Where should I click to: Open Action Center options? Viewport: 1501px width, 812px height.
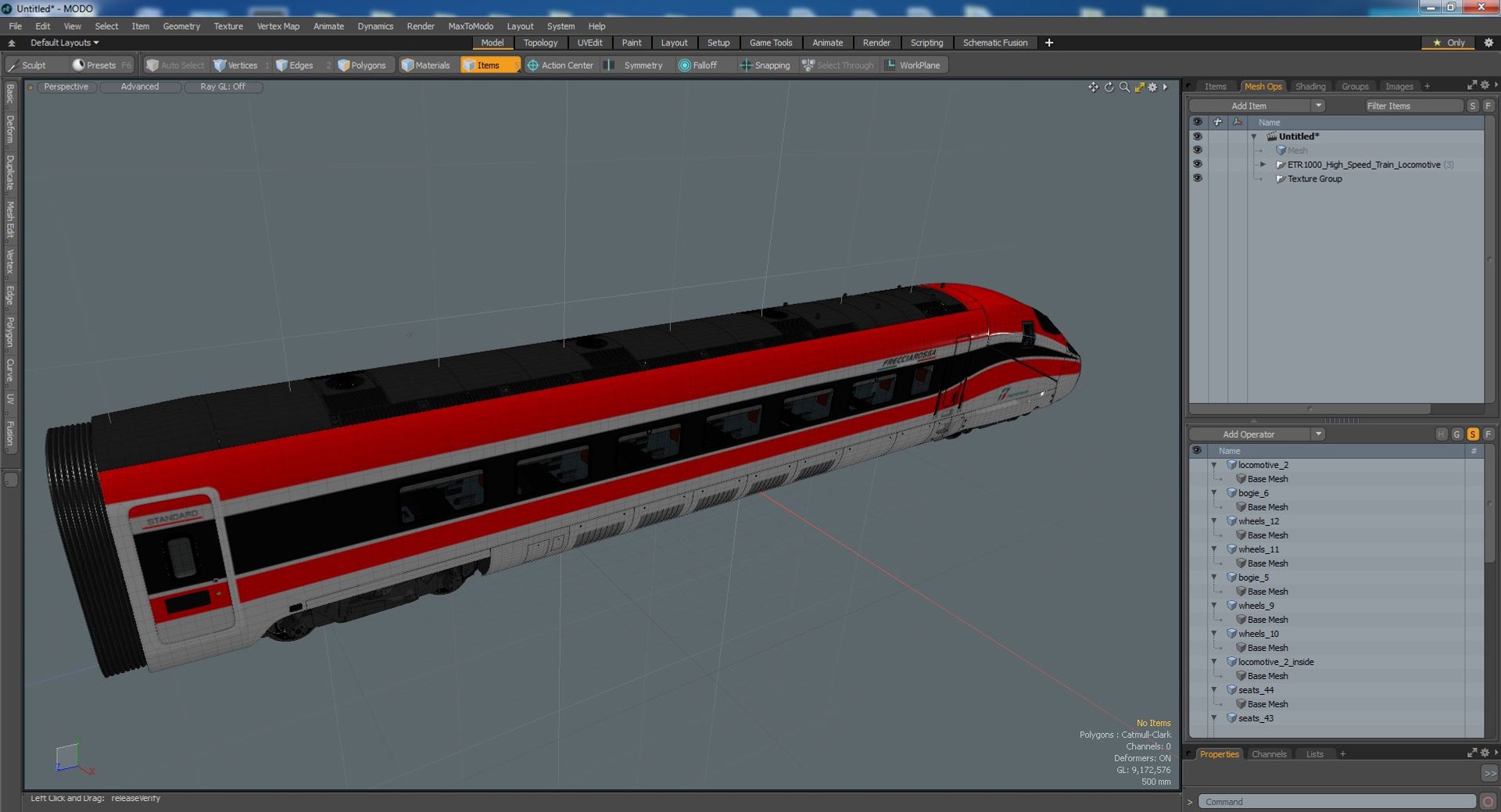click(561, 66)
